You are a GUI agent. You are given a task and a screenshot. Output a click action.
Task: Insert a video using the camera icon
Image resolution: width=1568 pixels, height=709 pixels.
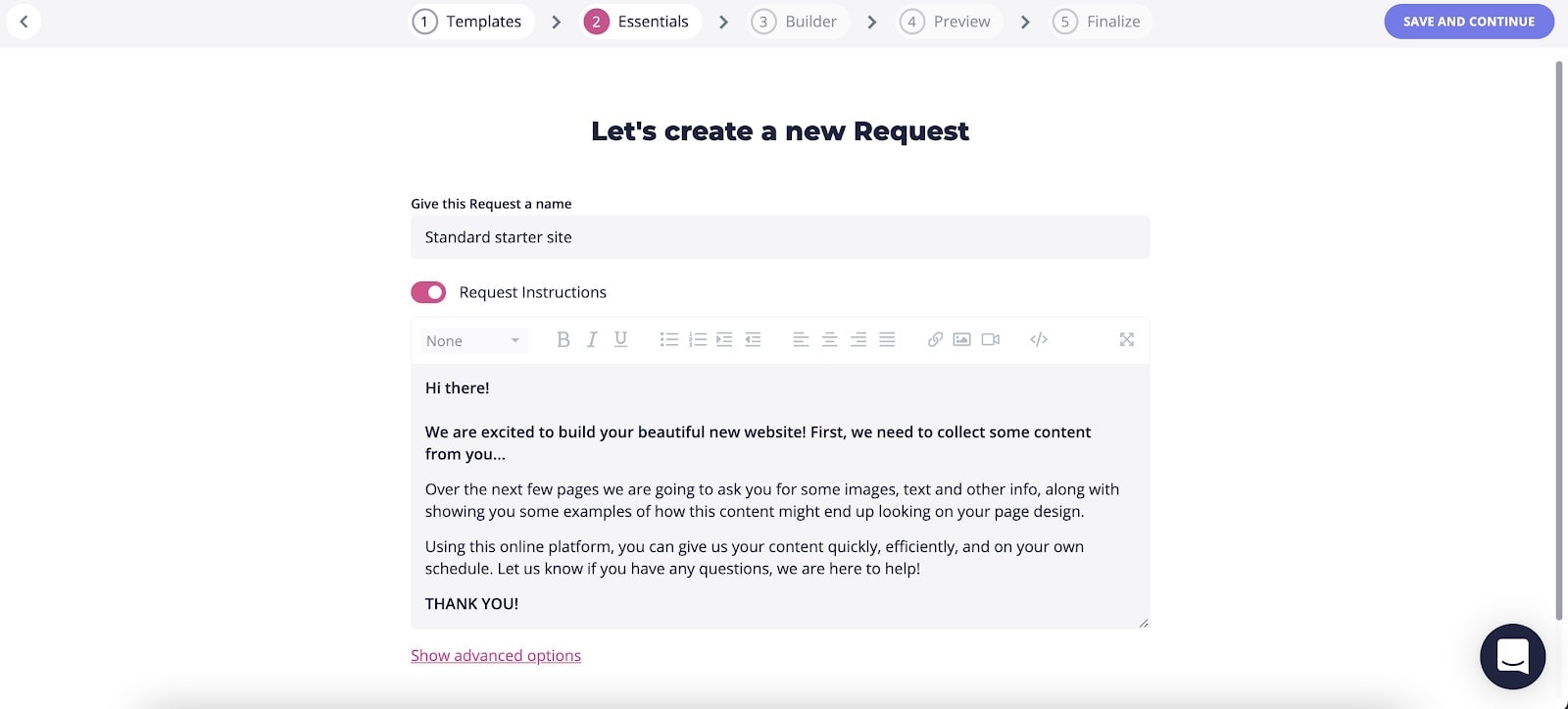pos(991,339)
